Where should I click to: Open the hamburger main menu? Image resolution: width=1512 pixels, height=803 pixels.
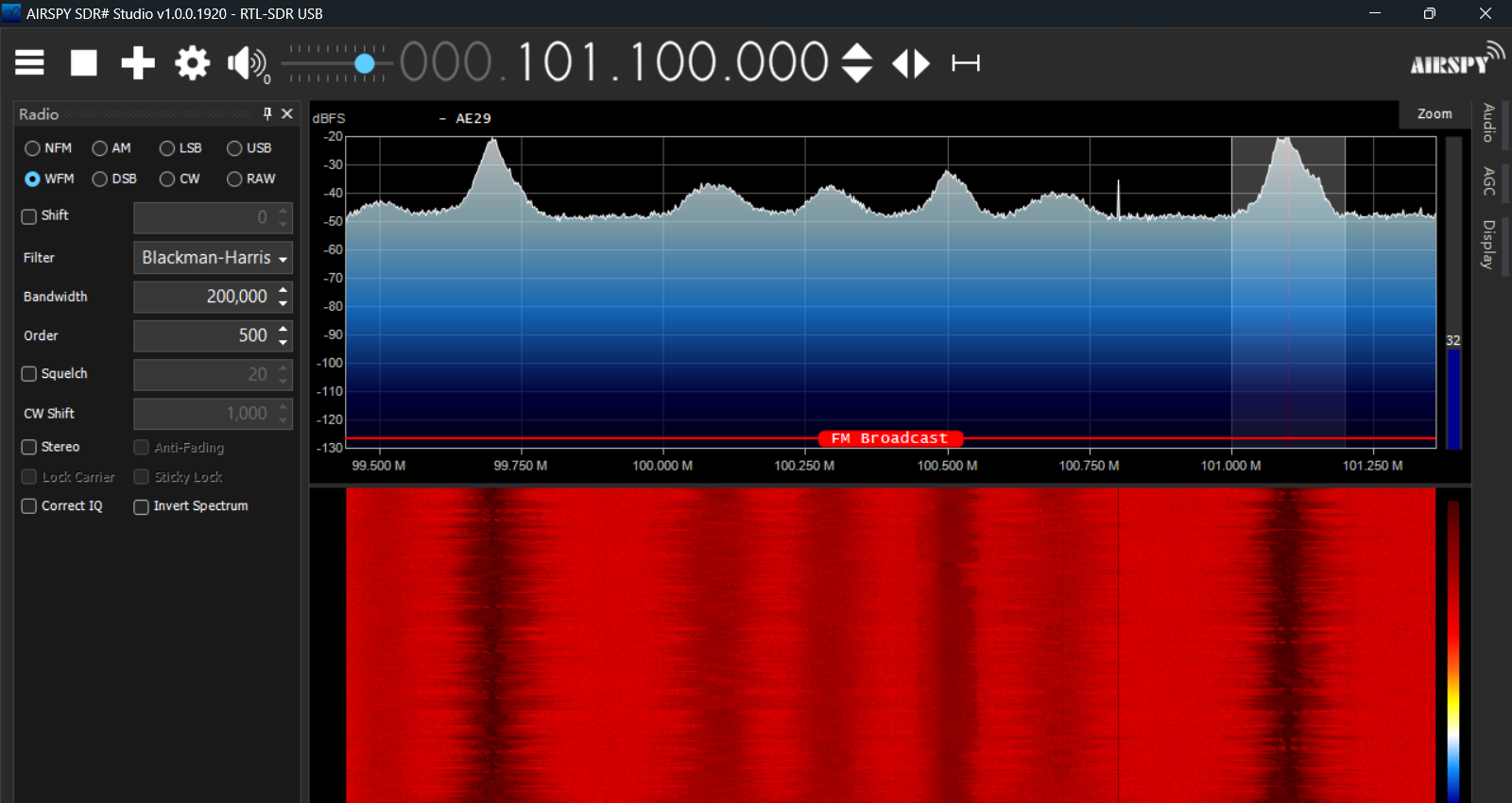click(29, 63)
